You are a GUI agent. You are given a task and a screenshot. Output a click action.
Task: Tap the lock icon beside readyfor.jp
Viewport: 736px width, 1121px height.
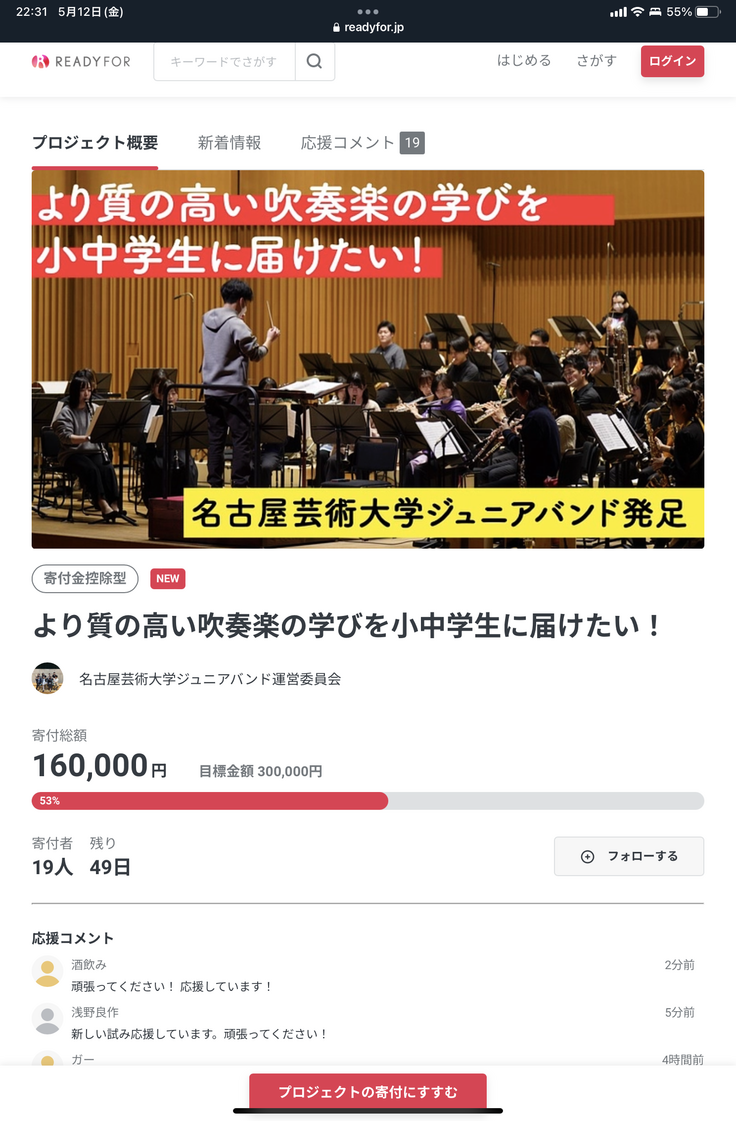click(336, 27)
